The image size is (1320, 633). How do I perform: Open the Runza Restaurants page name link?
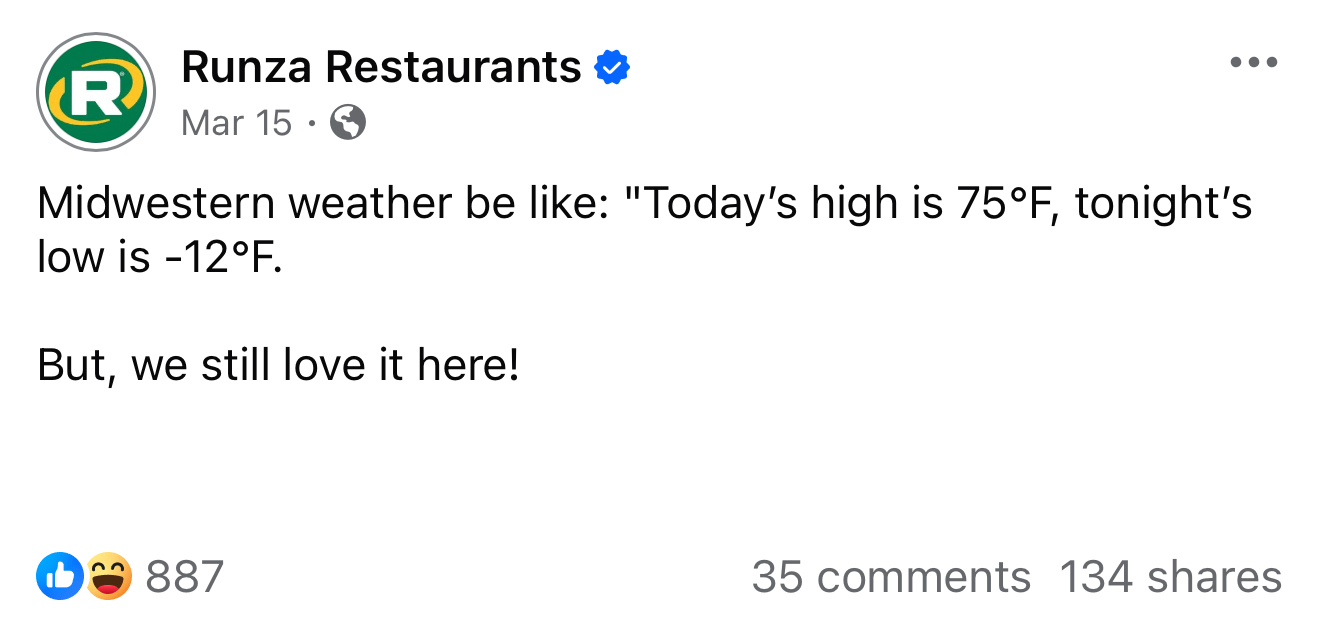381,68
